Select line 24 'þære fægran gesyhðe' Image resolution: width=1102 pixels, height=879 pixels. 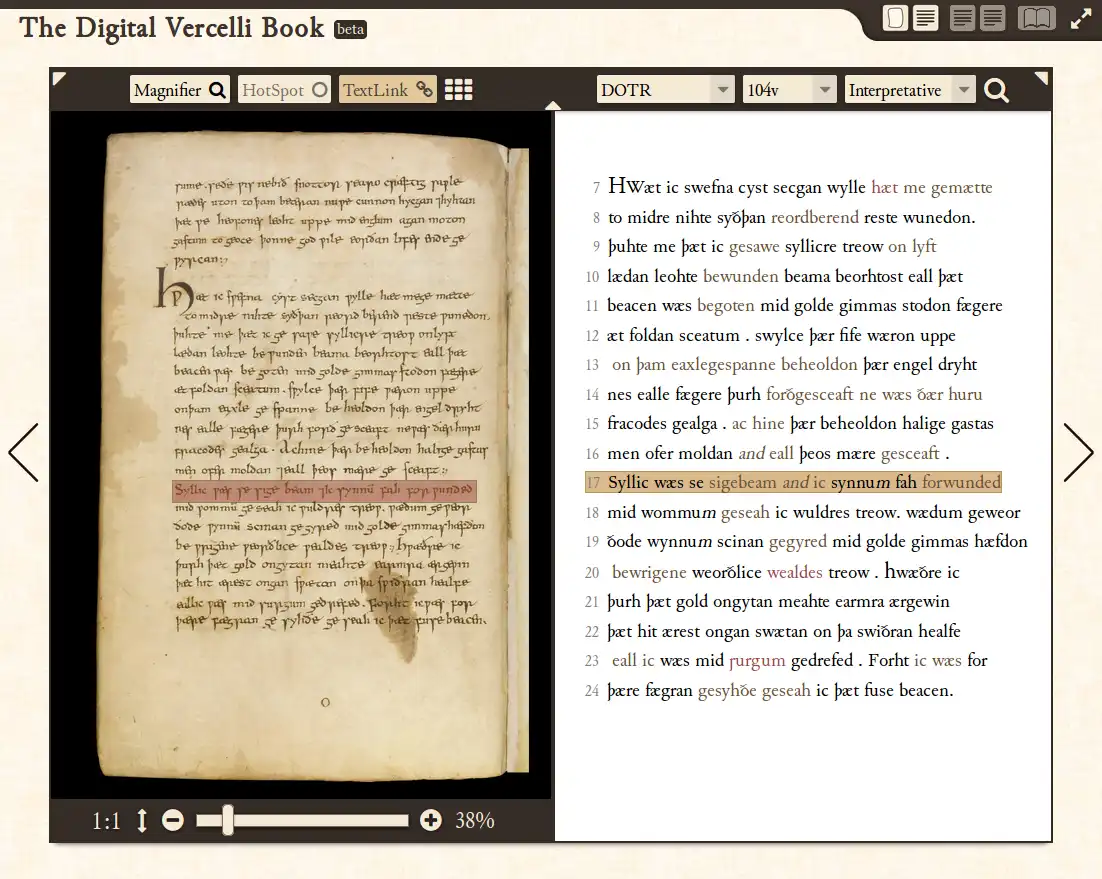[x=770, y=690]
